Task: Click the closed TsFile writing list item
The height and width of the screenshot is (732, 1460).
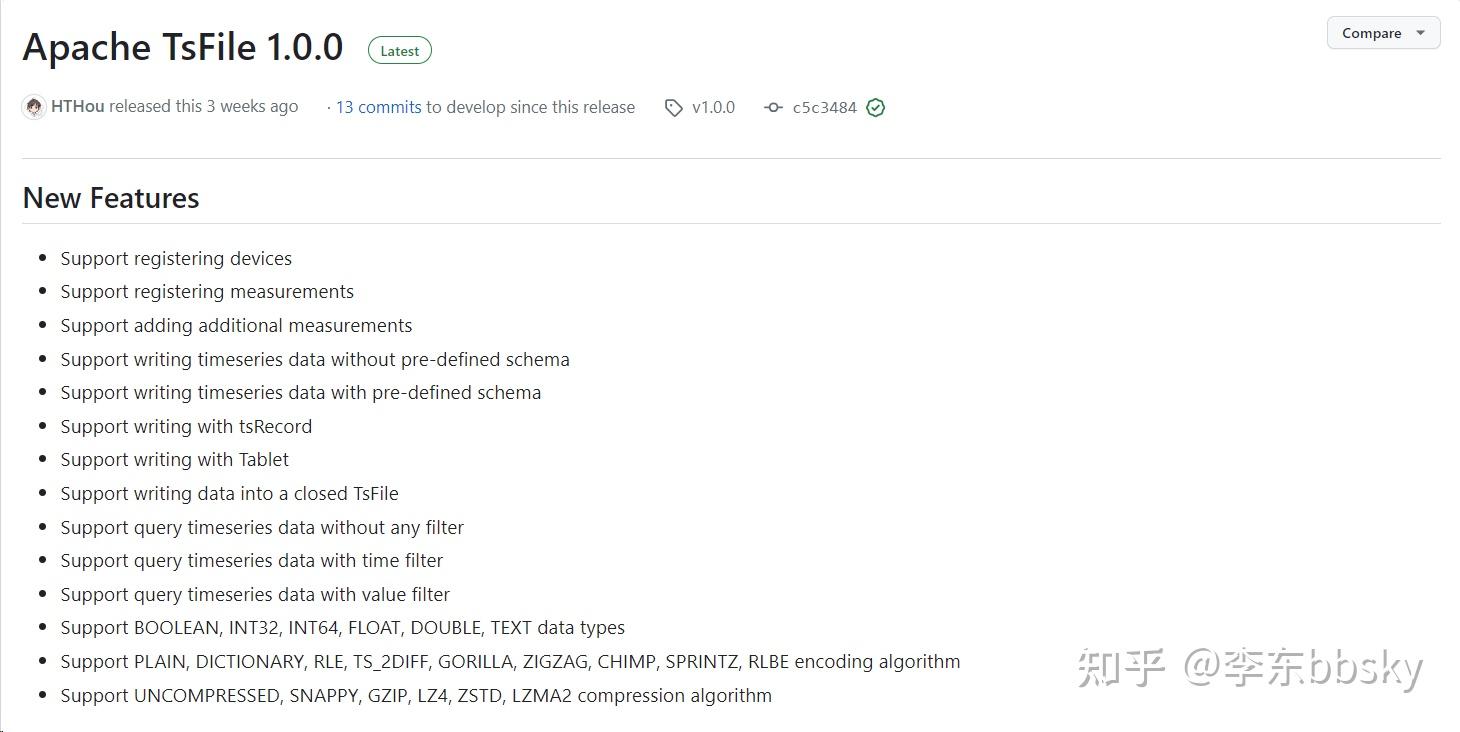Action: [229, 494]
